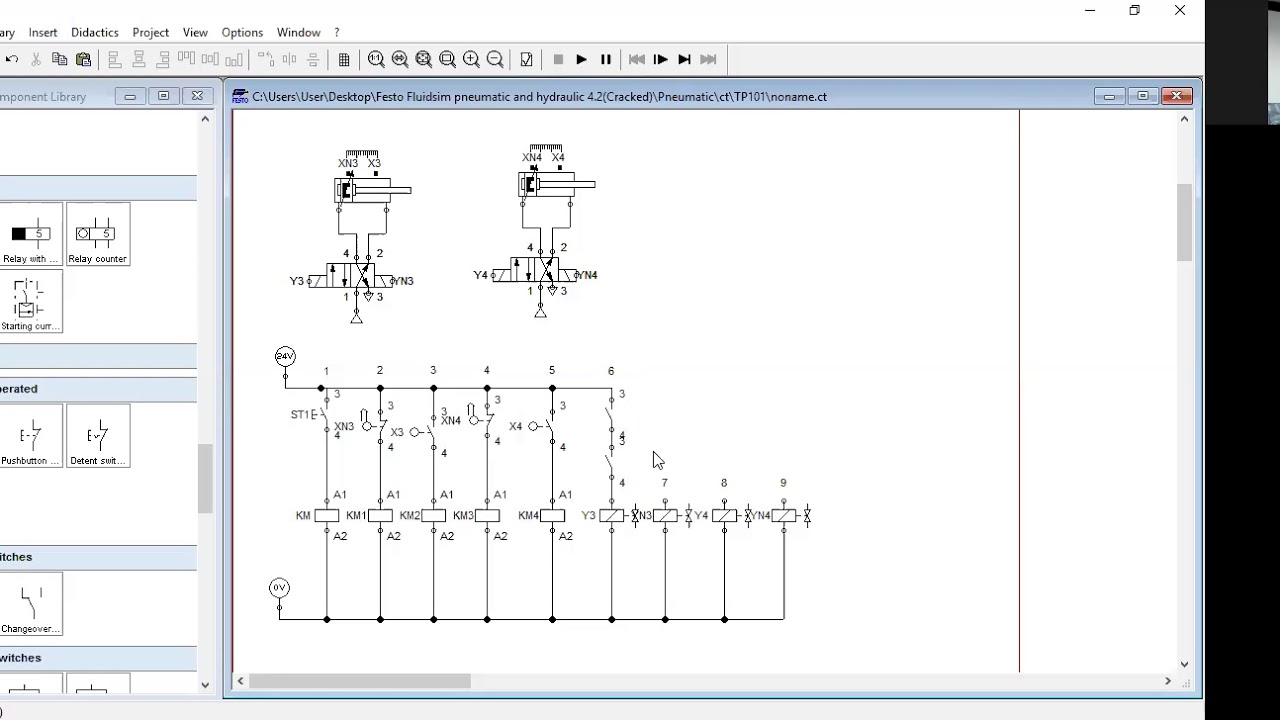This screenshot has height=720, width=1280.
Task: Open the Options menu
Action: pos(242,32)
